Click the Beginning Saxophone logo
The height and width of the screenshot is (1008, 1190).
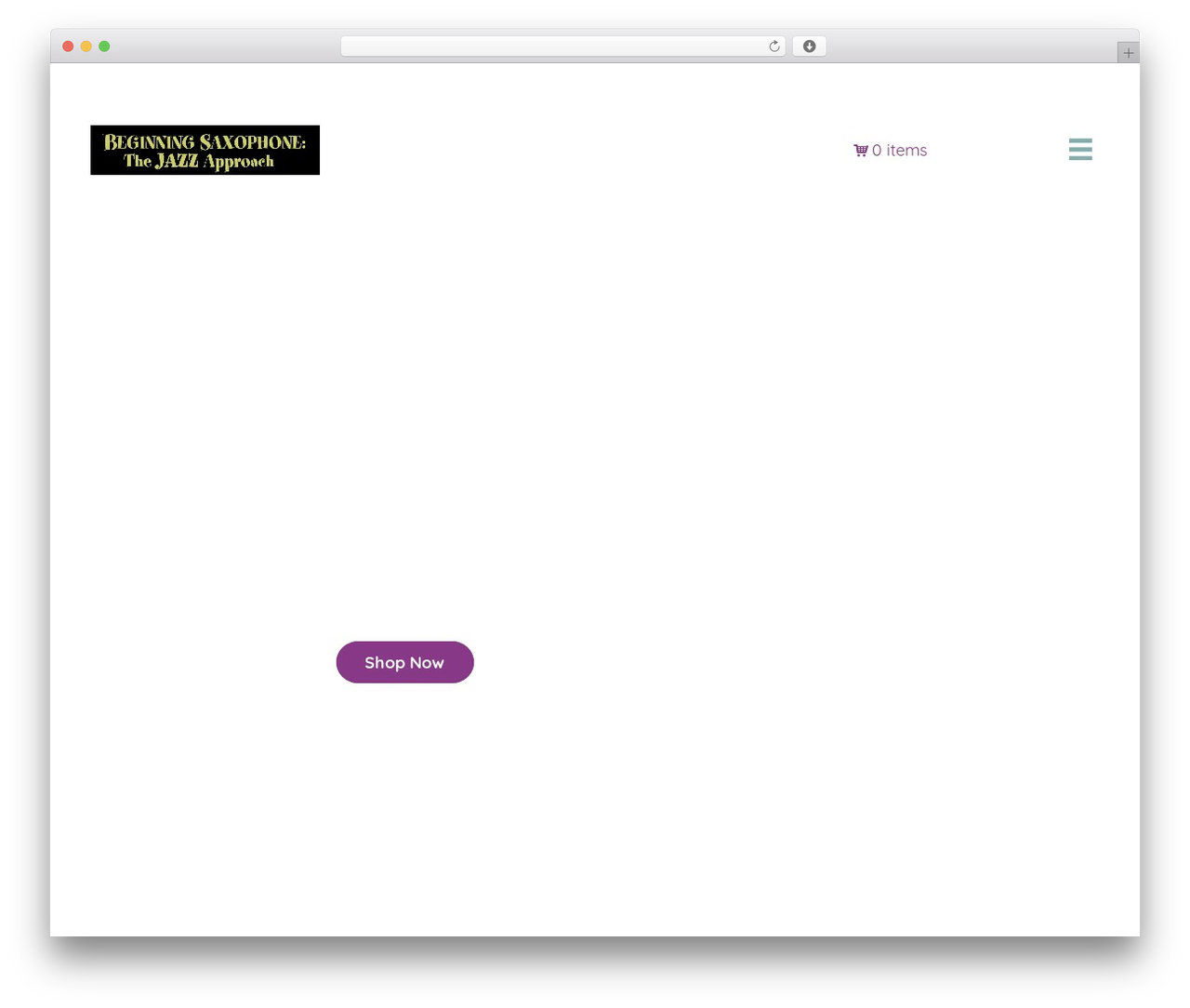click(205, 150)
